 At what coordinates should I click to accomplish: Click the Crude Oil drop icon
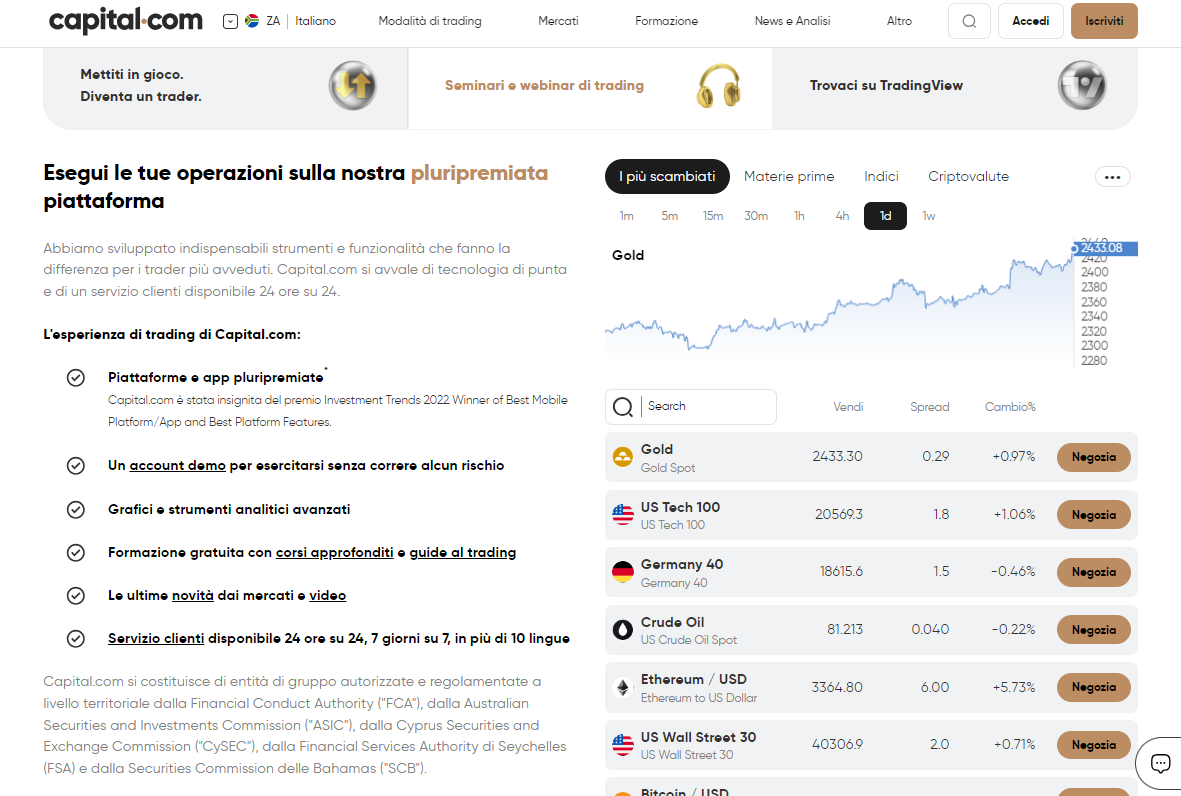(623, 630)
